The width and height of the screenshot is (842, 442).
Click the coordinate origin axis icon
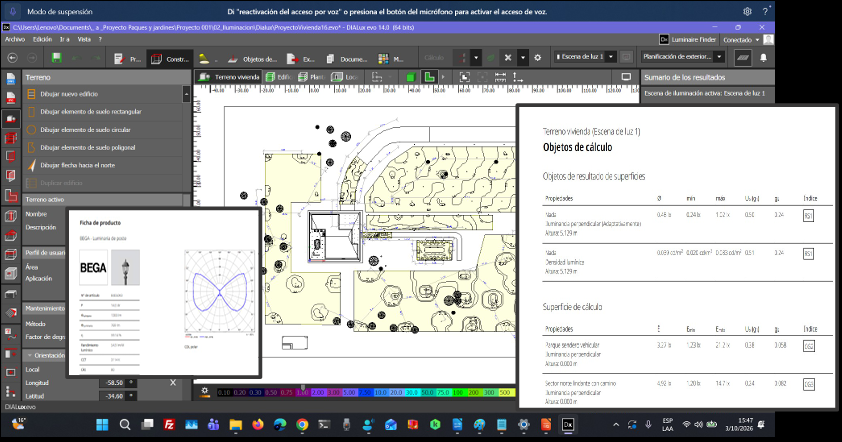point(518,77)
